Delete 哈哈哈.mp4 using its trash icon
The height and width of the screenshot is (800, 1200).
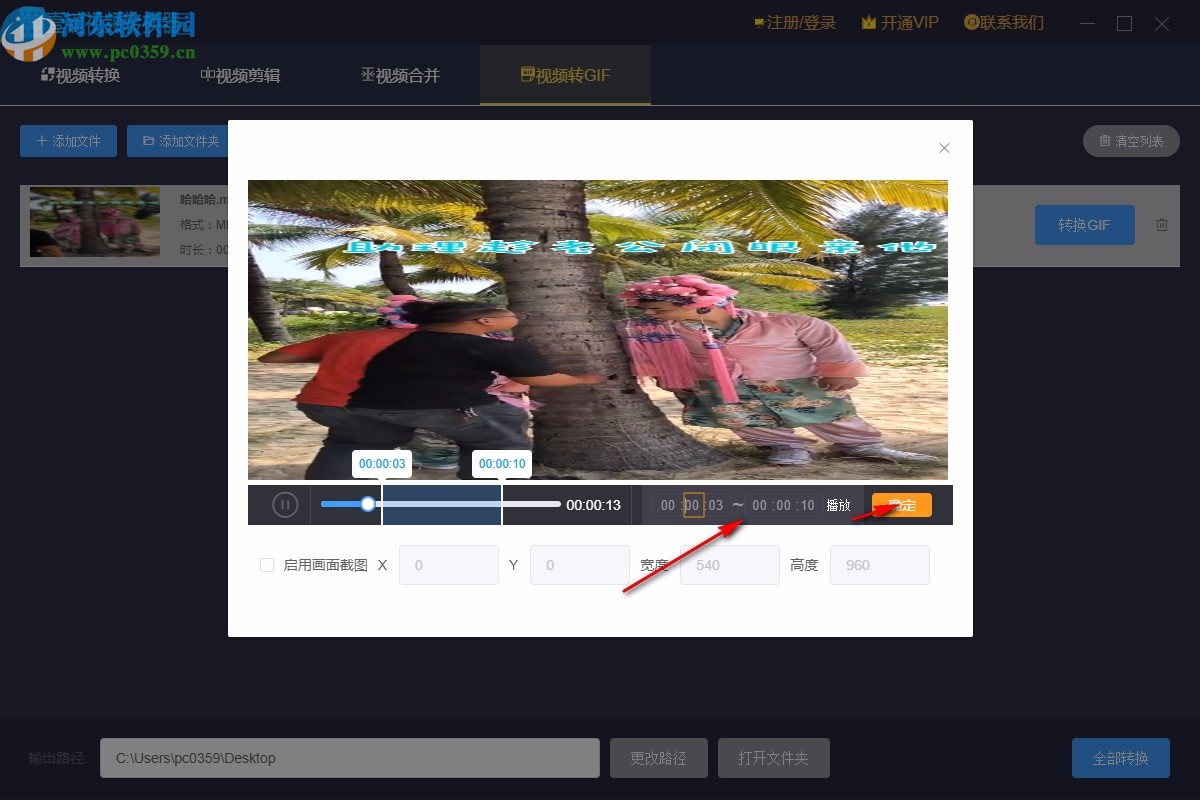coord(1162,225)
